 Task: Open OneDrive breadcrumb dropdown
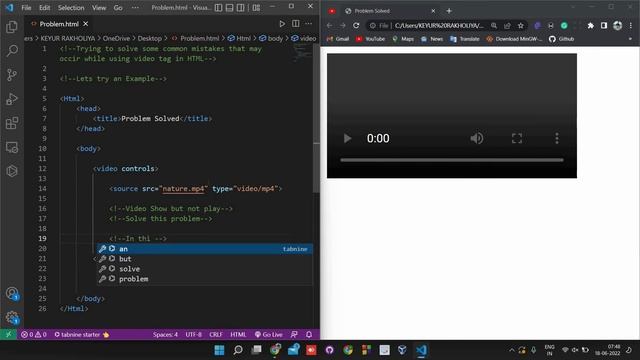pyautogui.click(x=116, y=38)
